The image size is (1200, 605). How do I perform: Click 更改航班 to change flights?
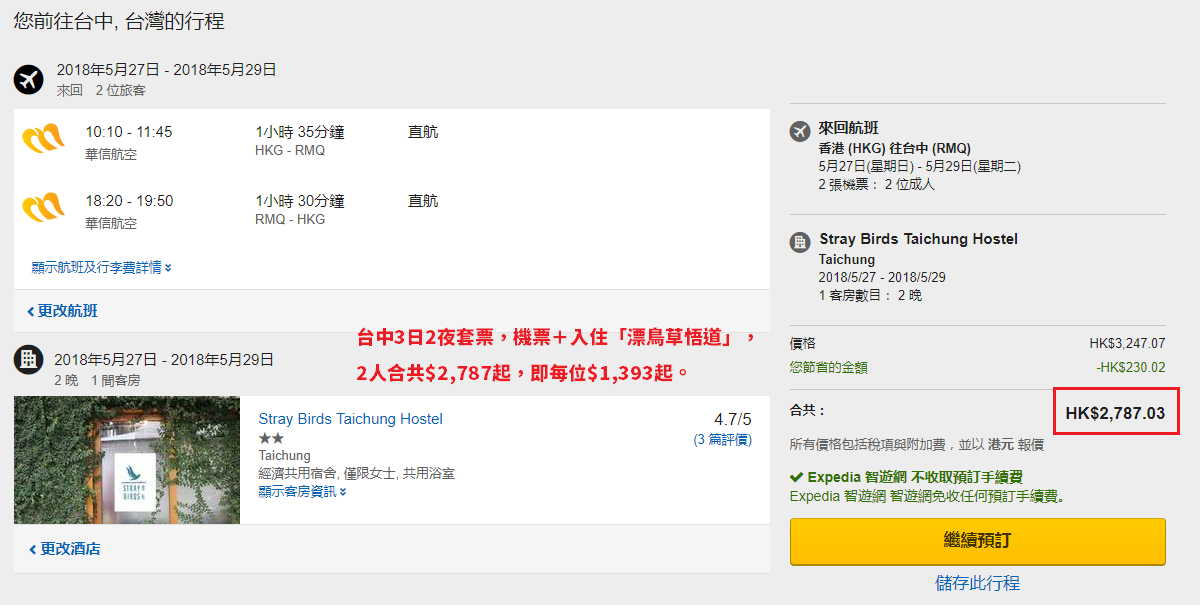62,311
